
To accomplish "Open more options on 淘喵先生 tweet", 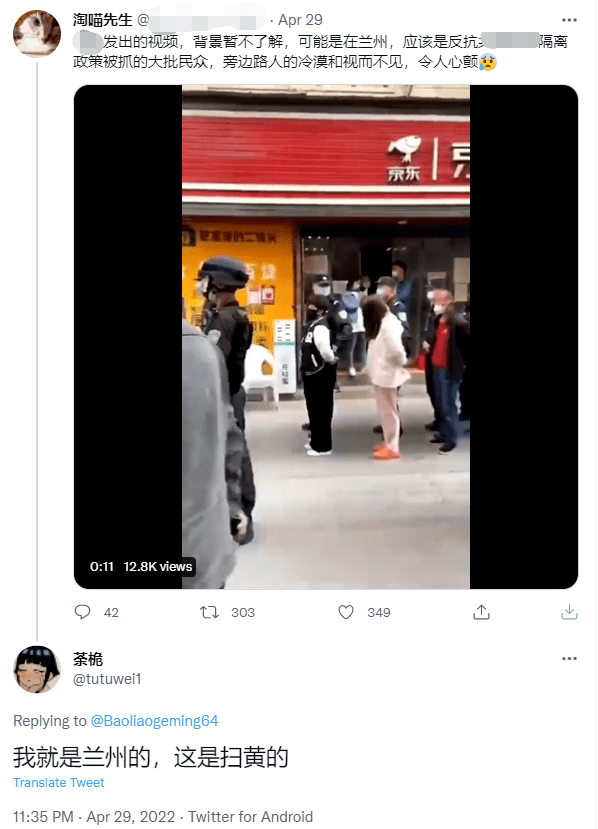I will pyautogui.click(x=569, y=20).
